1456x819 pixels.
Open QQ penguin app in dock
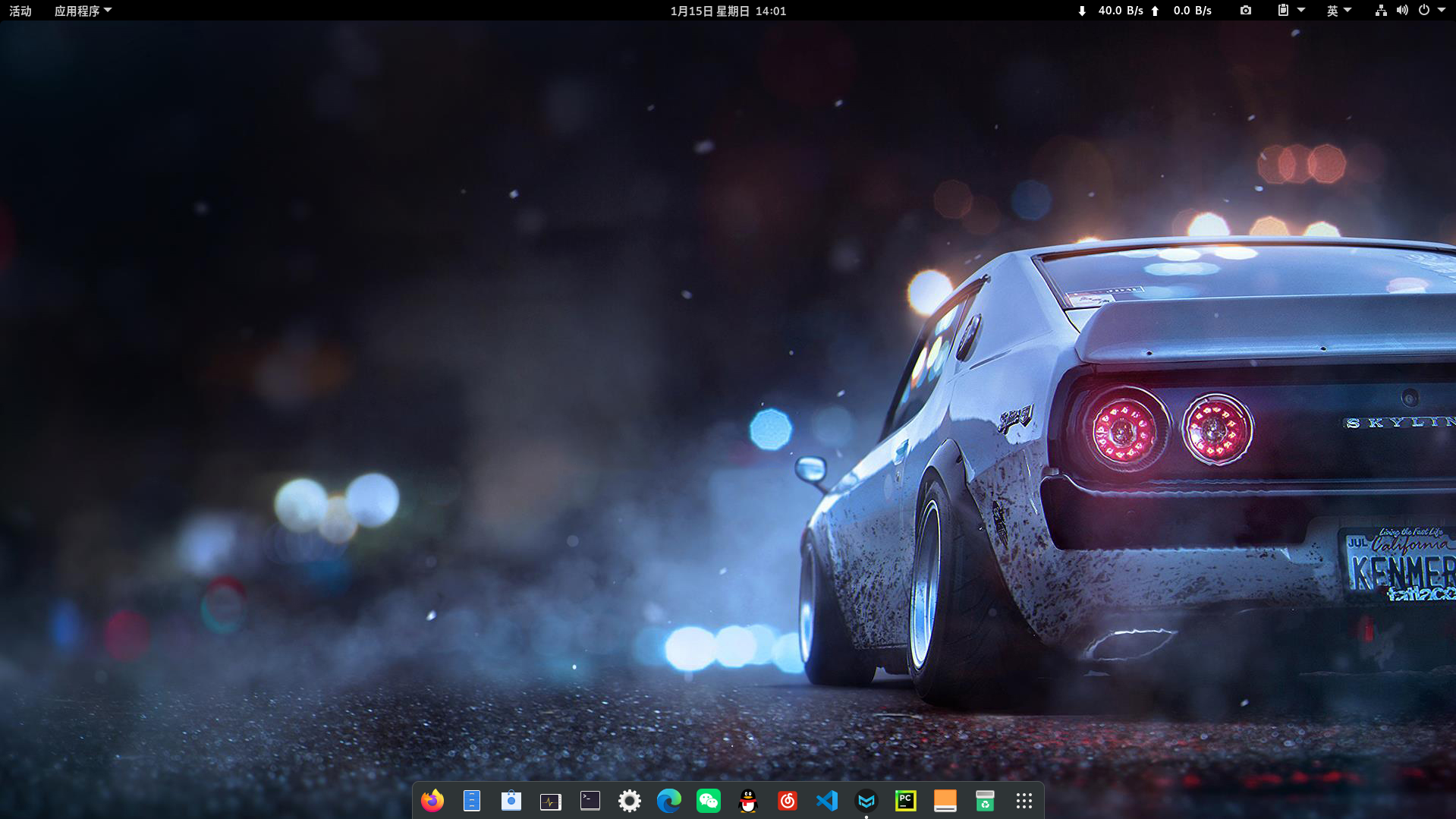pos(748,801)
